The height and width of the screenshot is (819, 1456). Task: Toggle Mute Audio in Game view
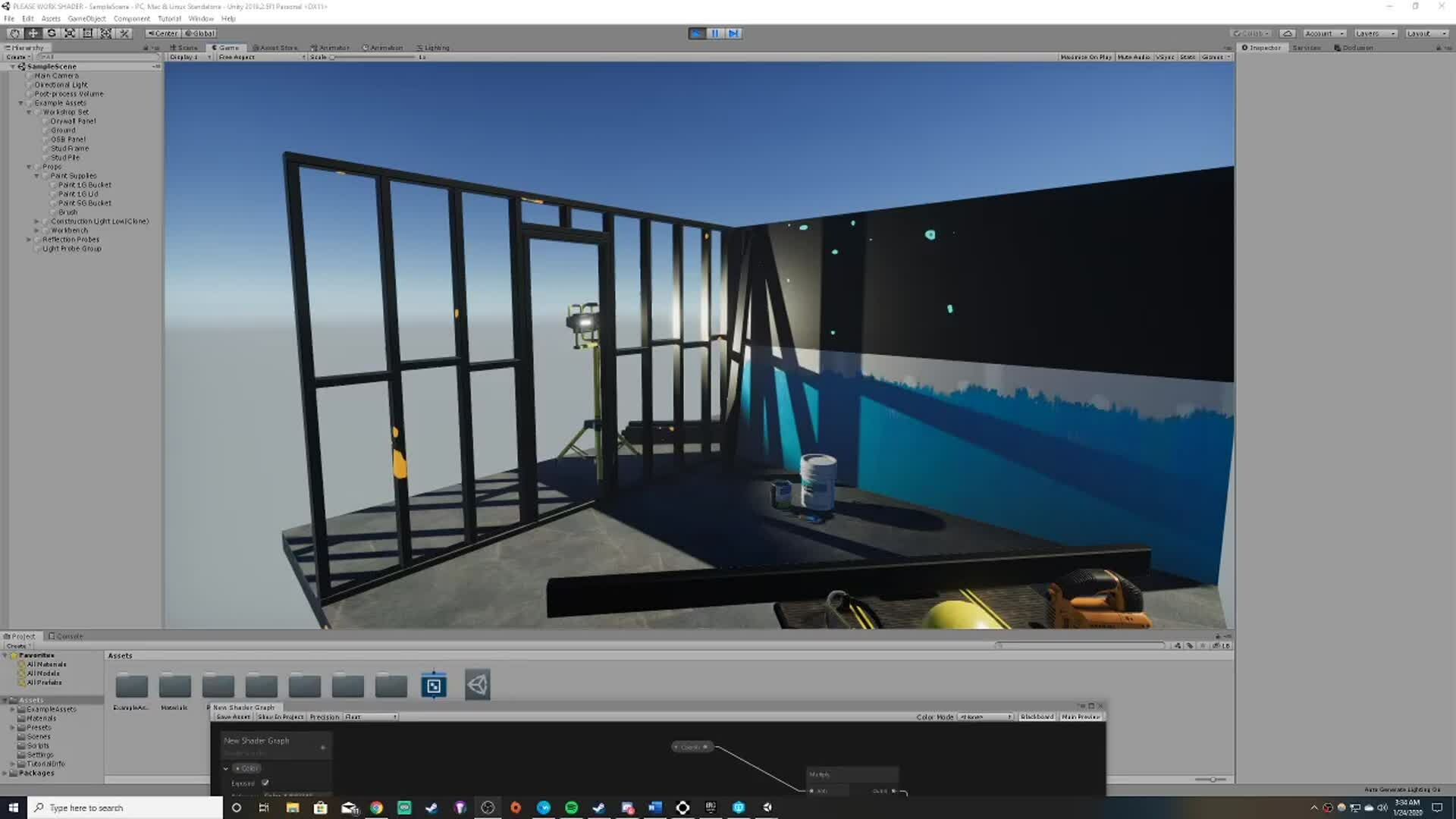tap(1133, 57)
